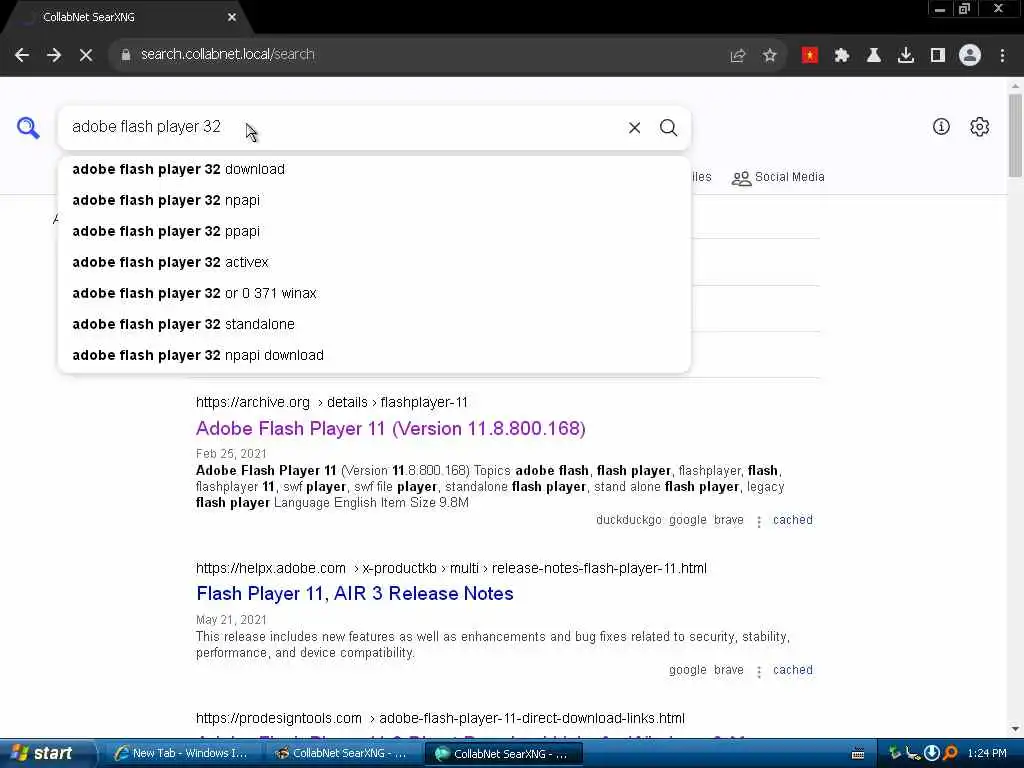Image resolution: width=1024 pixels, height=768 pixels.
Task: Click the taskbar clock 1:24 PM
Action: pos(987,754)
